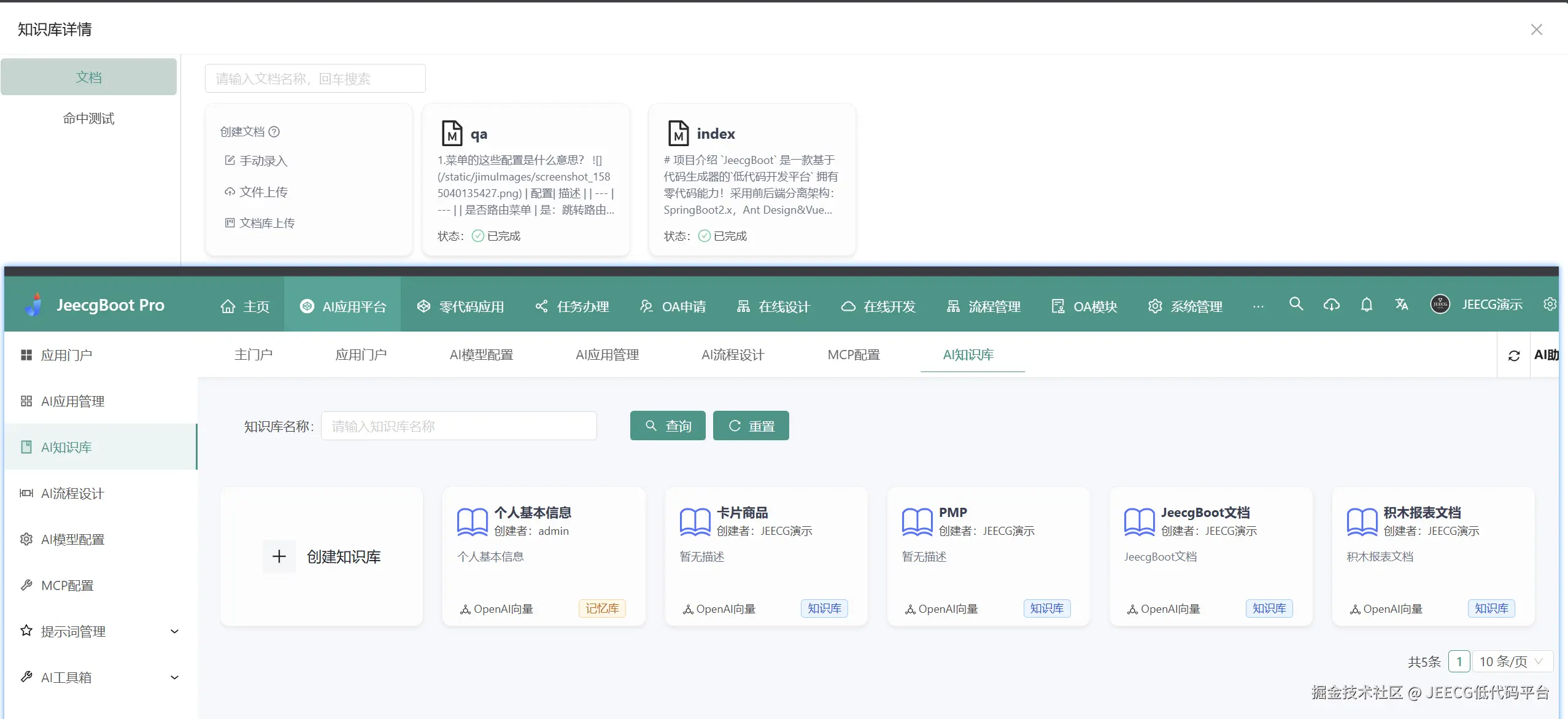Click the 知识库名称 input field
The width and height of the screenshot is (1568, 719).
(x=458, y=426)
